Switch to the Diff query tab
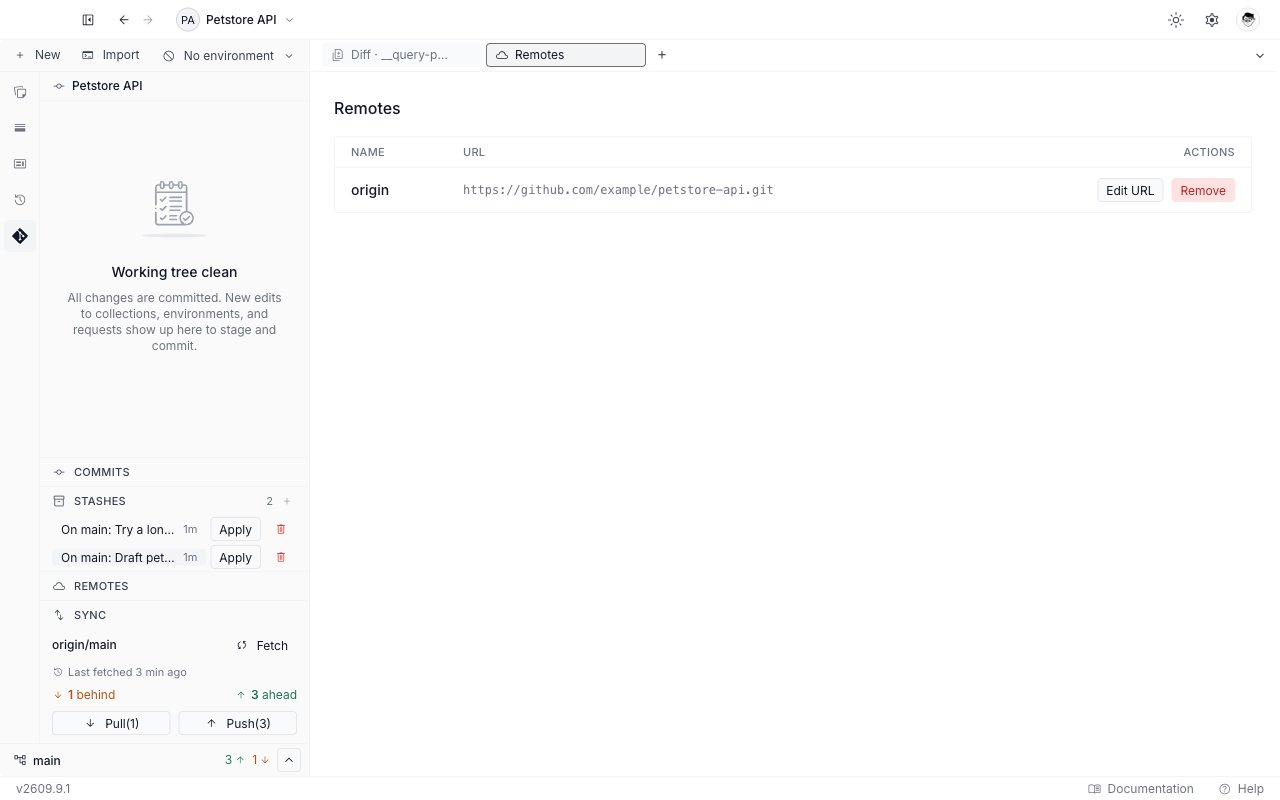The height and width of the screenshot is (800, 1280). (x=402, y=55)
